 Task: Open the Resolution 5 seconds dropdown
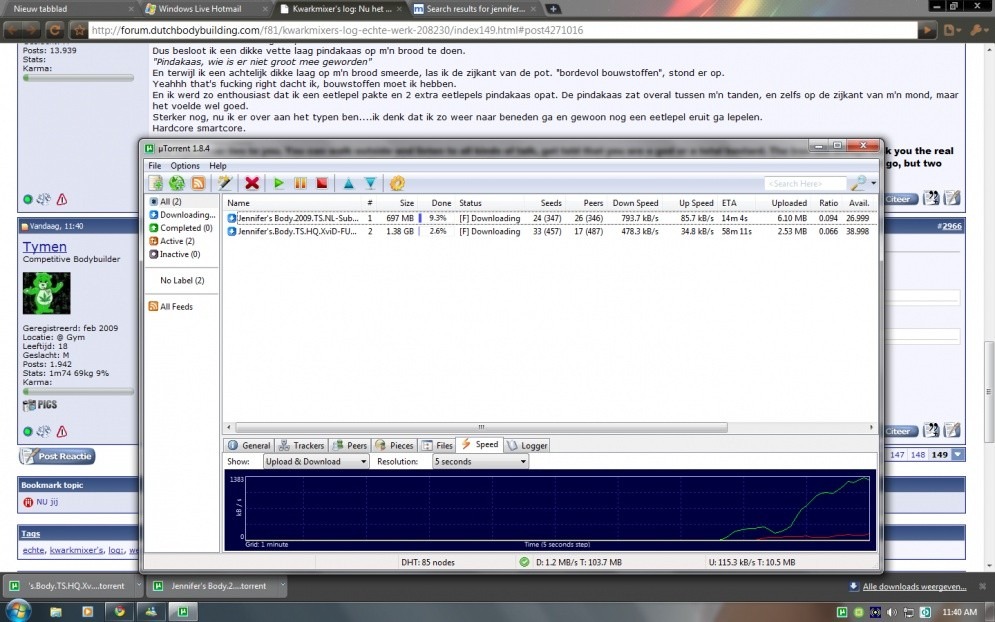[x=479, y=462]
